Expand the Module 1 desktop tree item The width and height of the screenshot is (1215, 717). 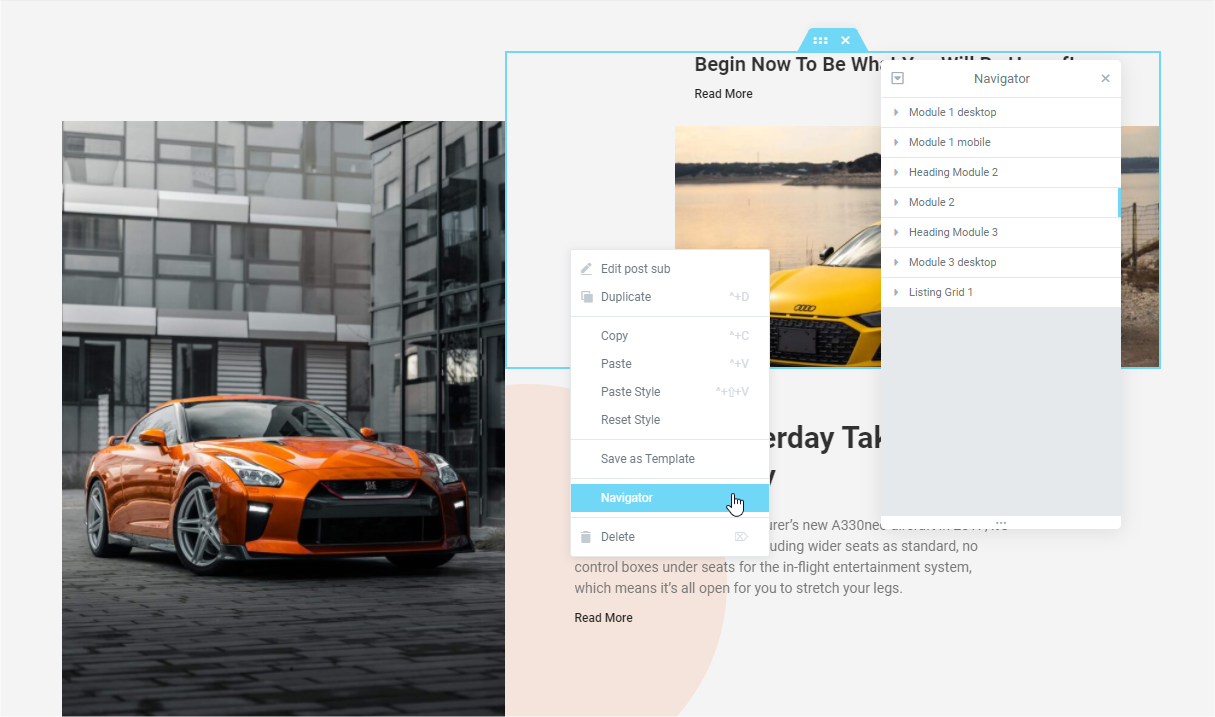coord(896,113)
